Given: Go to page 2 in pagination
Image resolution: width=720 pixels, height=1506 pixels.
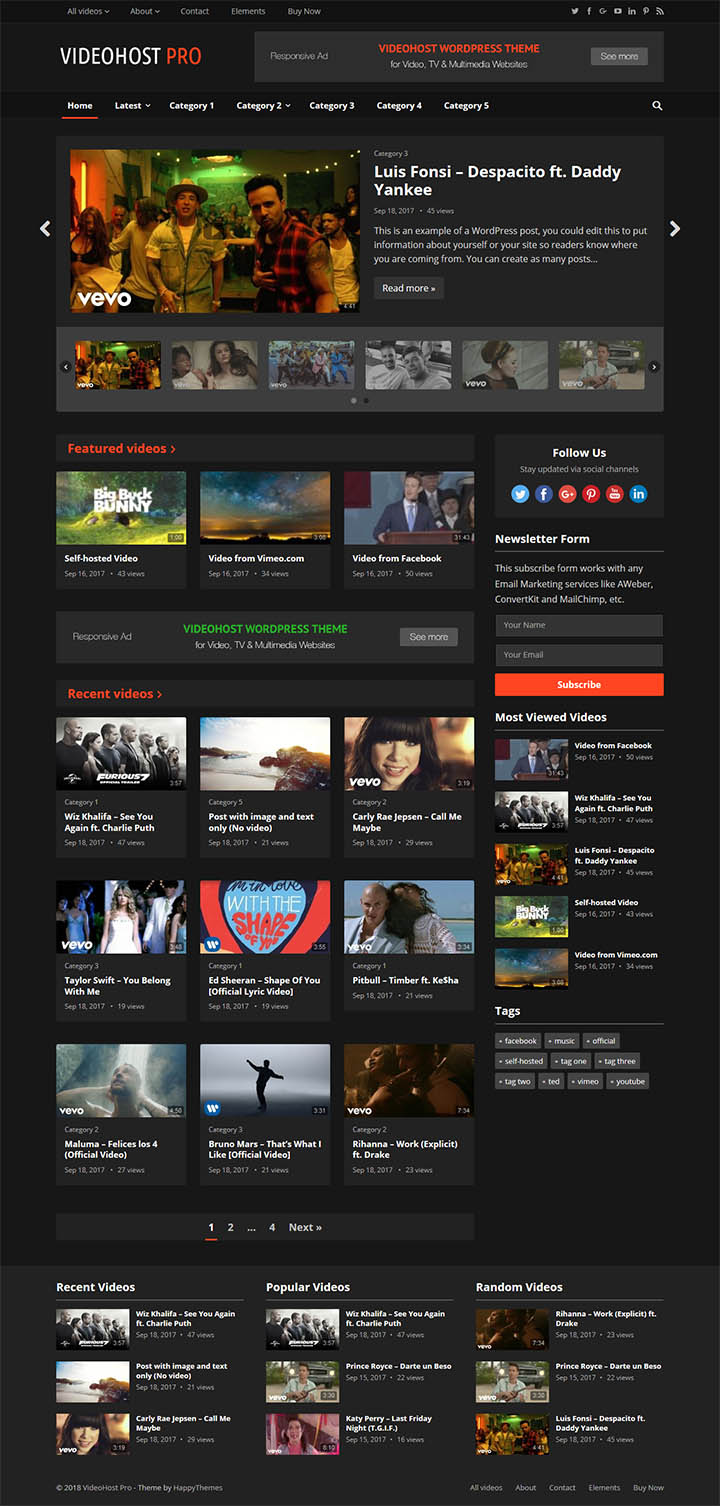Looking at the screenshot, I should click(231, 1227).
